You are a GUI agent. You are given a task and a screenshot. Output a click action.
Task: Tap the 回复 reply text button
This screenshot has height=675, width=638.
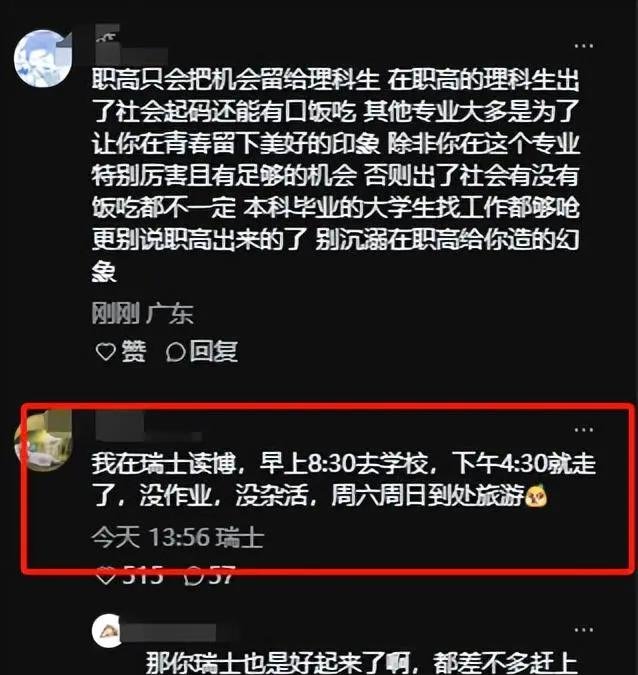tap(214, 352)
